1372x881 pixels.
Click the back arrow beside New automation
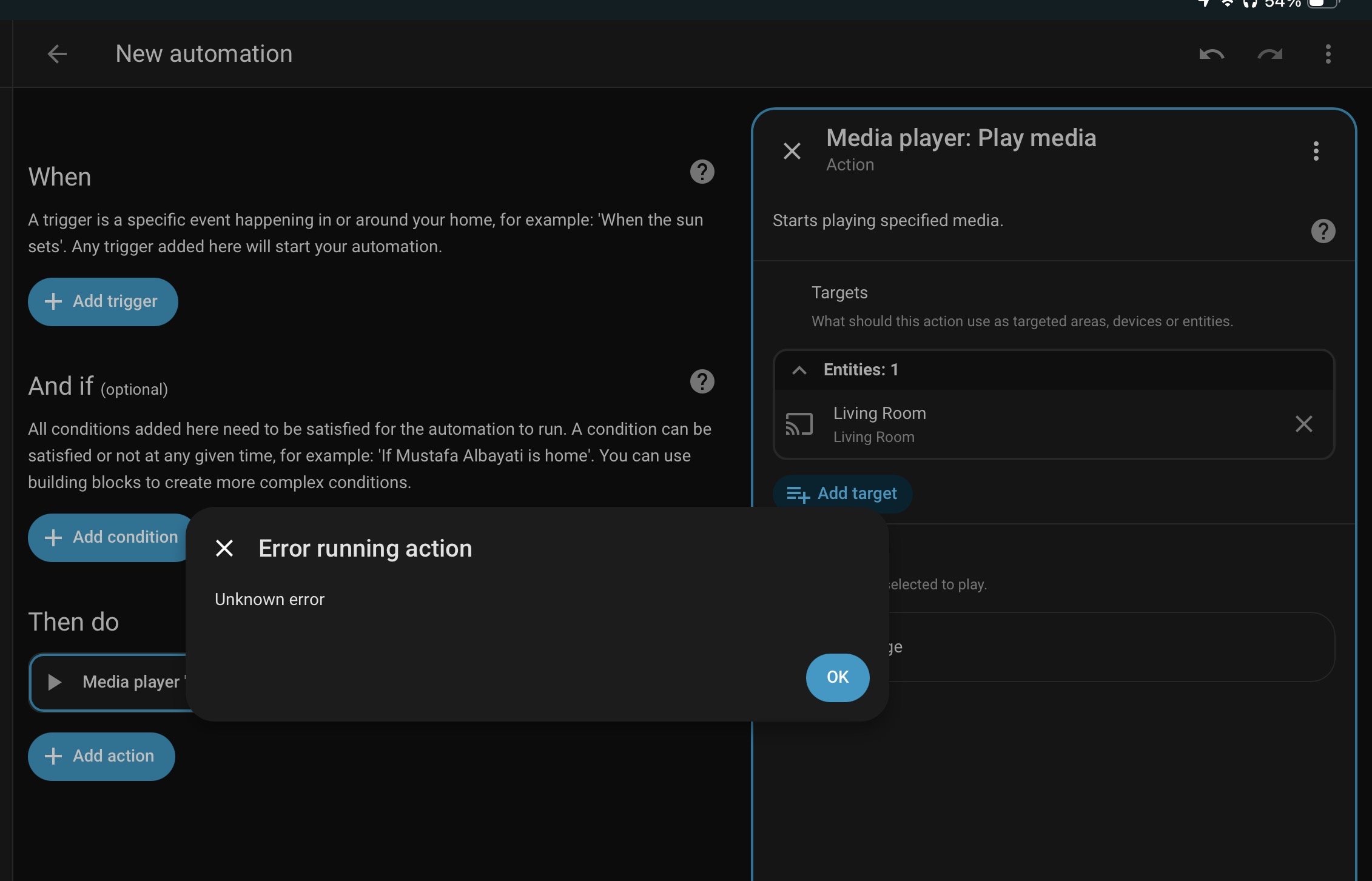point(57,54)
